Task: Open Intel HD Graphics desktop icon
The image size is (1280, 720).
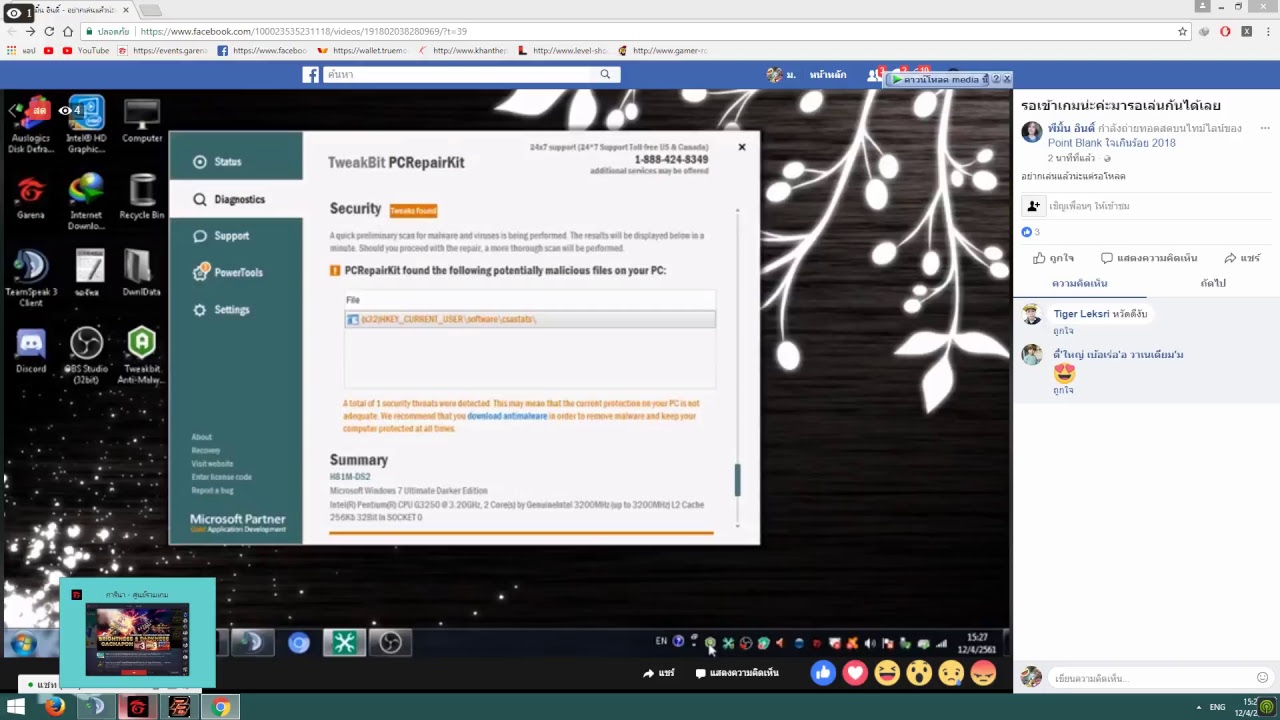Action: [86, 126]
